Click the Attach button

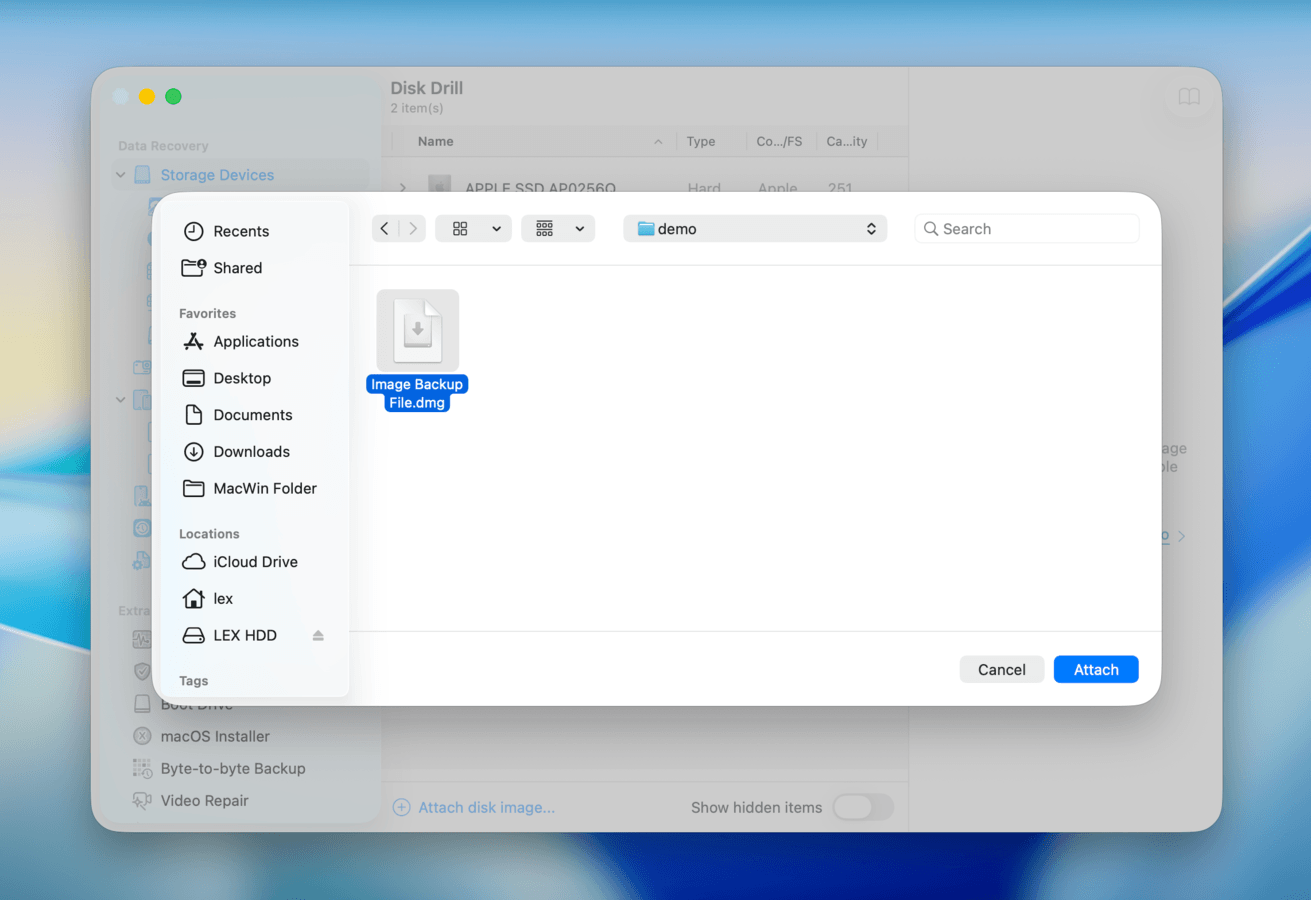pyautogui.click(x=1096, y=669)
